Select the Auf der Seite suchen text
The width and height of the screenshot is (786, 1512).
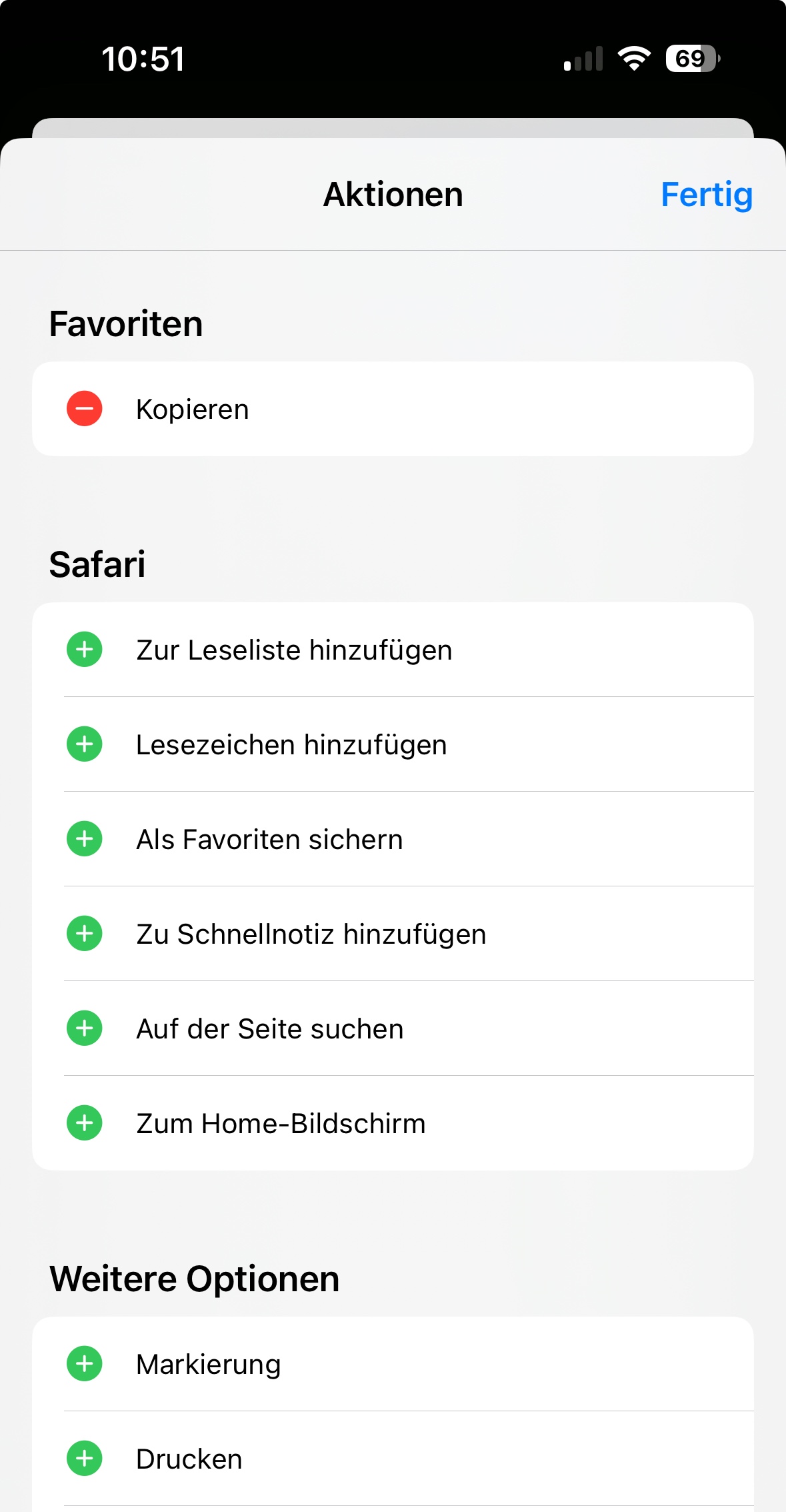[x=270, y=1029]
